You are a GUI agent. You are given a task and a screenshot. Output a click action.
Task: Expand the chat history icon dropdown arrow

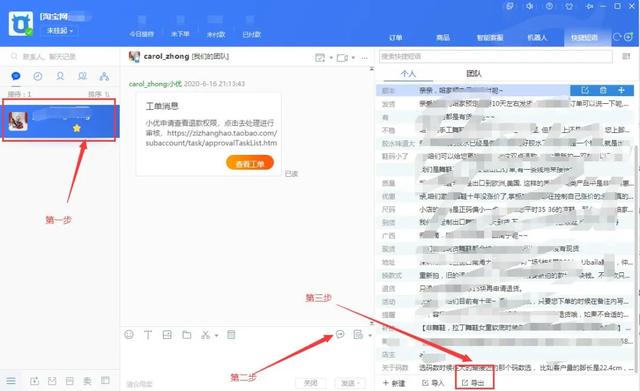pos(370,335)
